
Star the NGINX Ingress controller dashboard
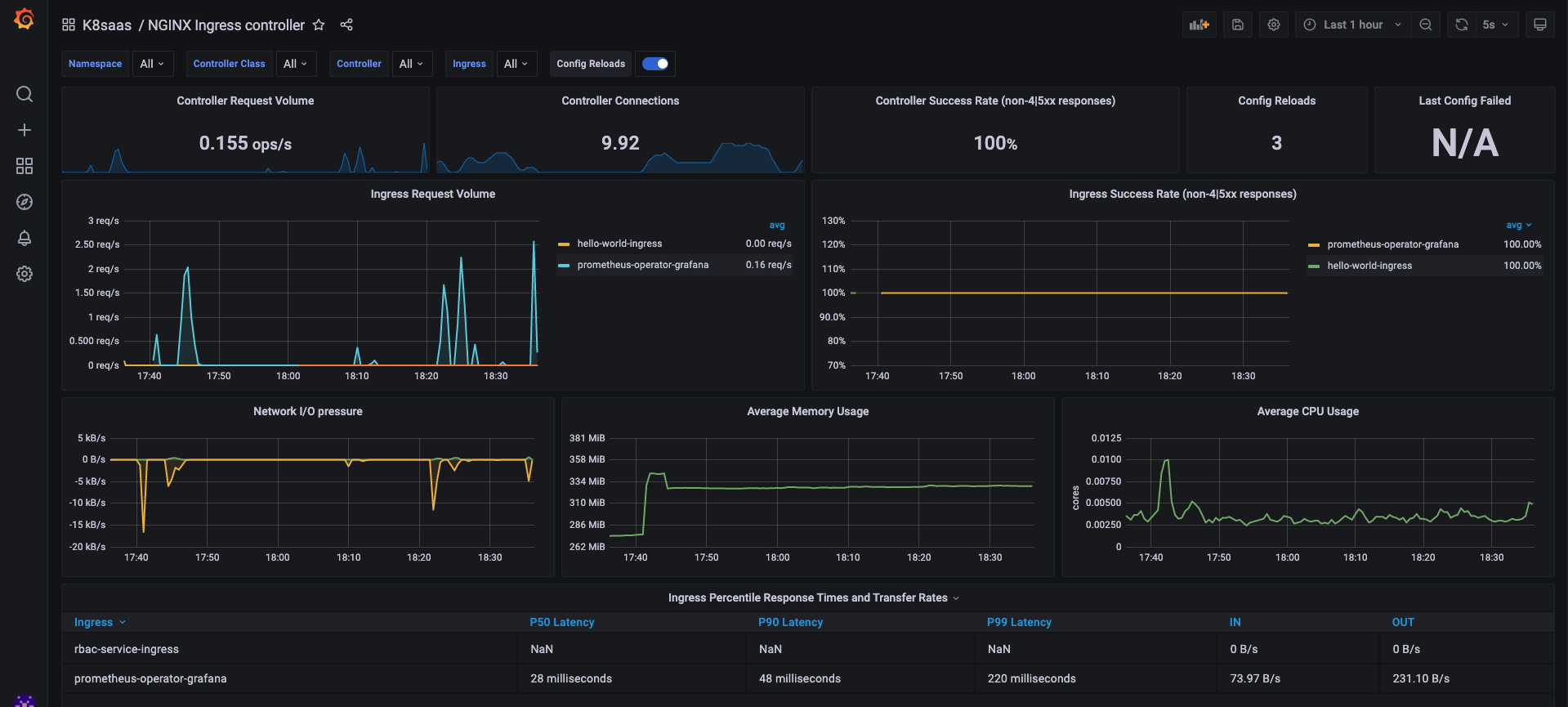coord(319,25)
